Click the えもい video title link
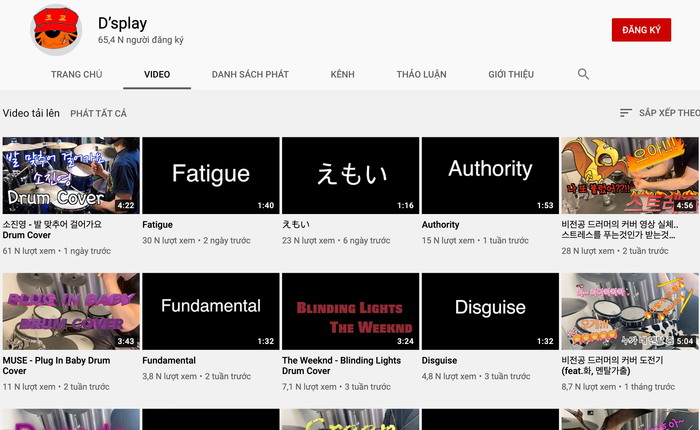This screenshot has width=700, height=430. (x=296, y=225)
